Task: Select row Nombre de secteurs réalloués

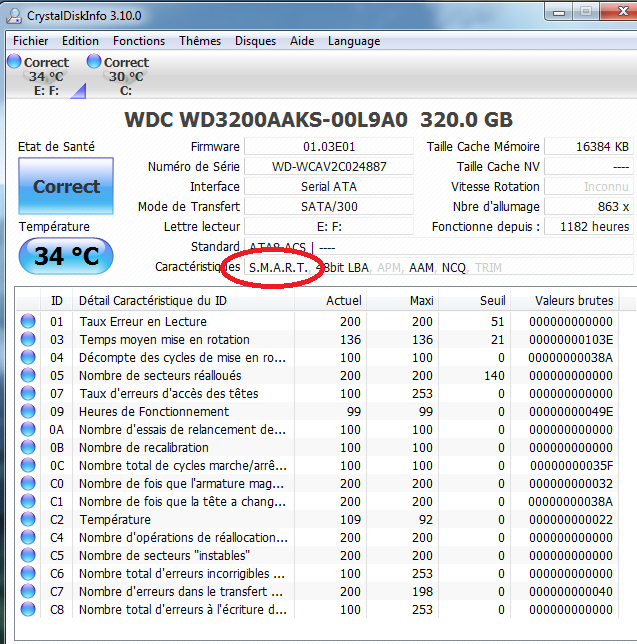Action: click(317, 375)
